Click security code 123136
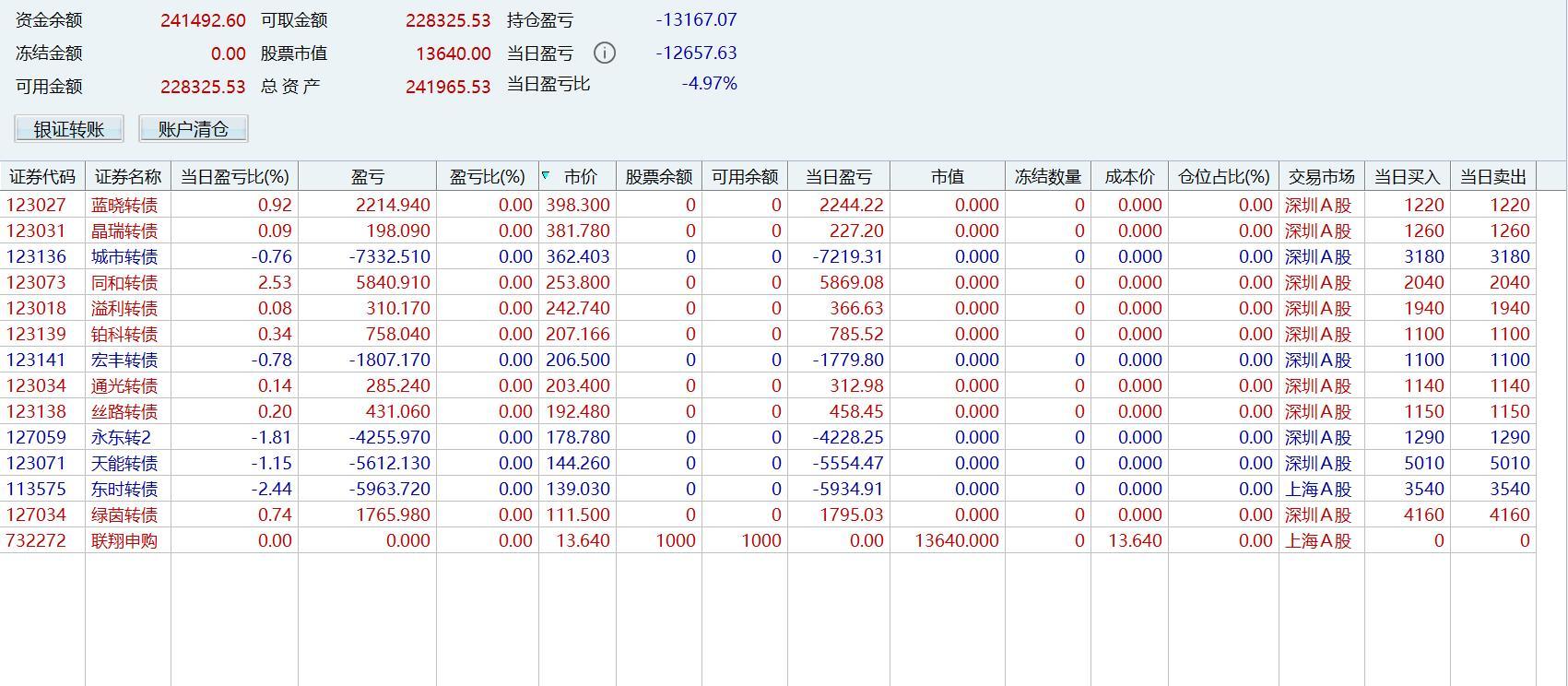1568x686 pixels. (36, 256)
